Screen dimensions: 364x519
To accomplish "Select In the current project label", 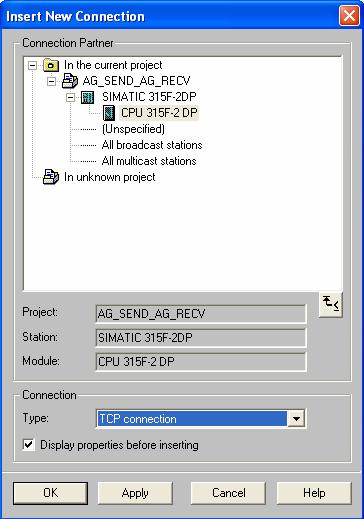I will [113, 65].
